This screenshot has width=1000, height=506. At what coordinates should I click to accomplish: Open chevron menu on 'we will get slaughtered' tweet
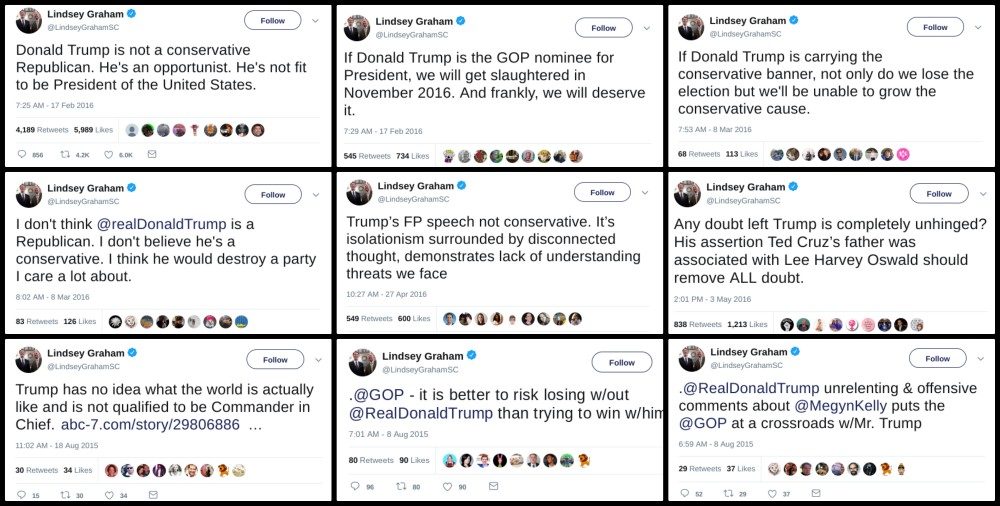(x=646, y=28)
